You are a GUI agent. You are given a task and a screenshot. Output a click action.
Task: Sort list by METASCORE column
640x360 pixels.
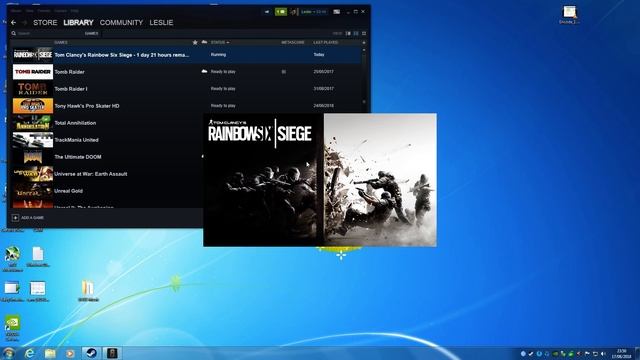pyautogui.click(x=293, y=42)
